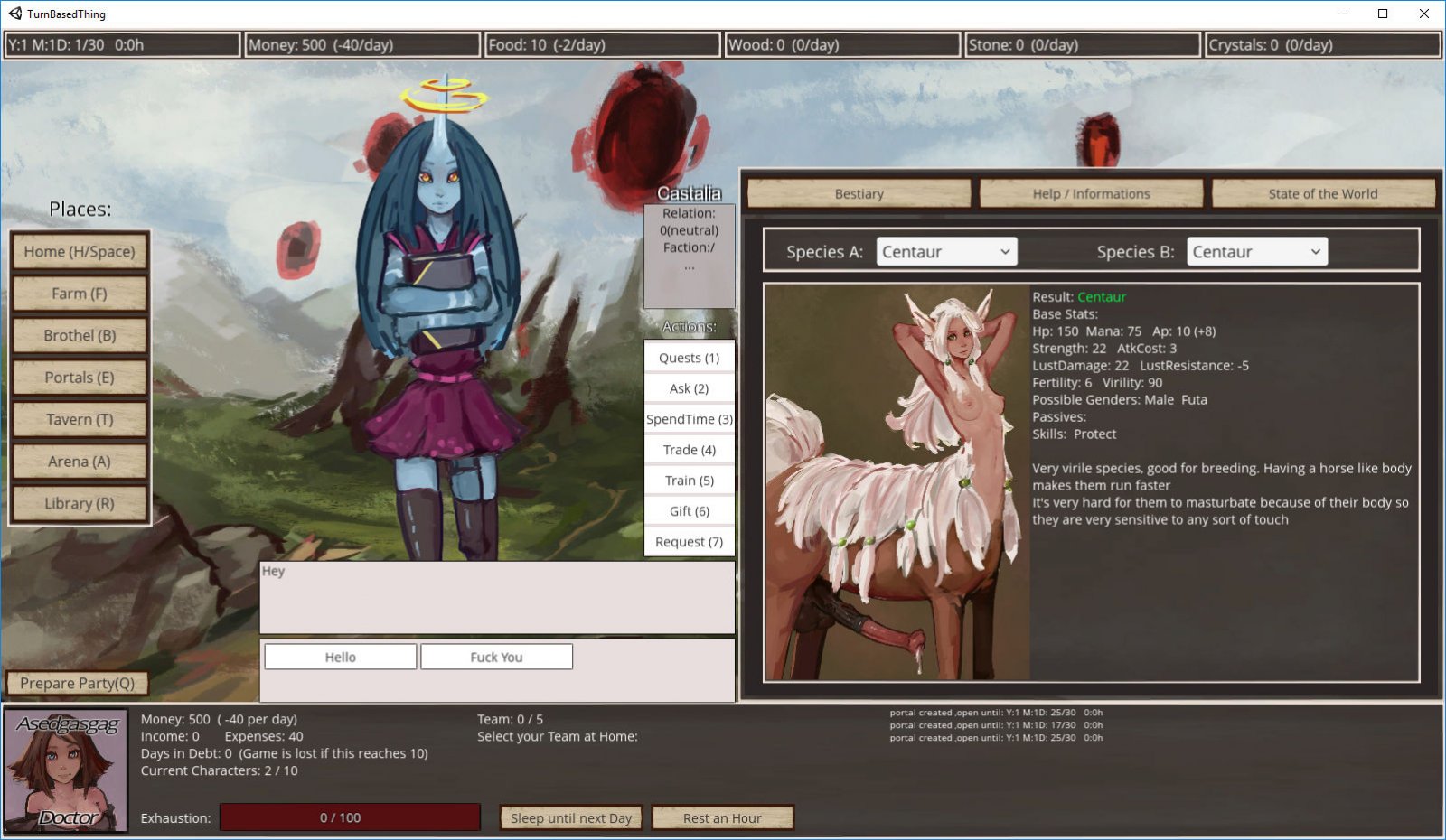
Task: Expand the Species A dropdown
Action: click(x=946, y=252)
